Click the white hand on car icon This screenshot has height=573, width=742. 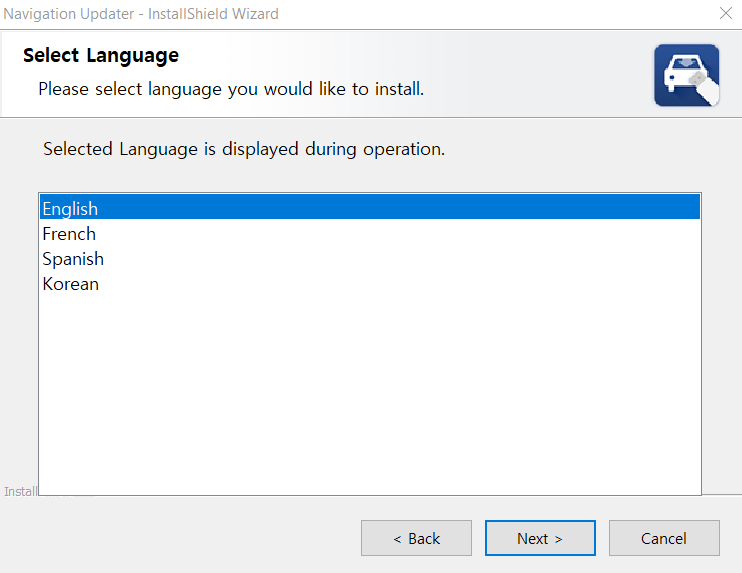pyautogui.click(x=705, y=88)
